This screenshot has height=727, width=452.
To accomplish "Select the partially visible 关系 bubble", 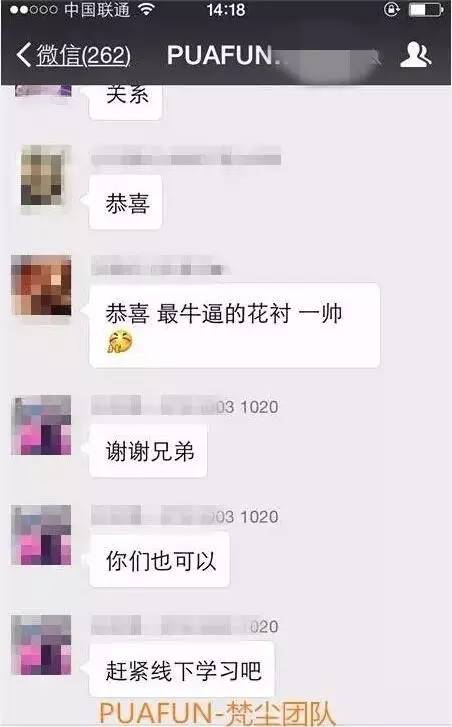I will (125, 102).
